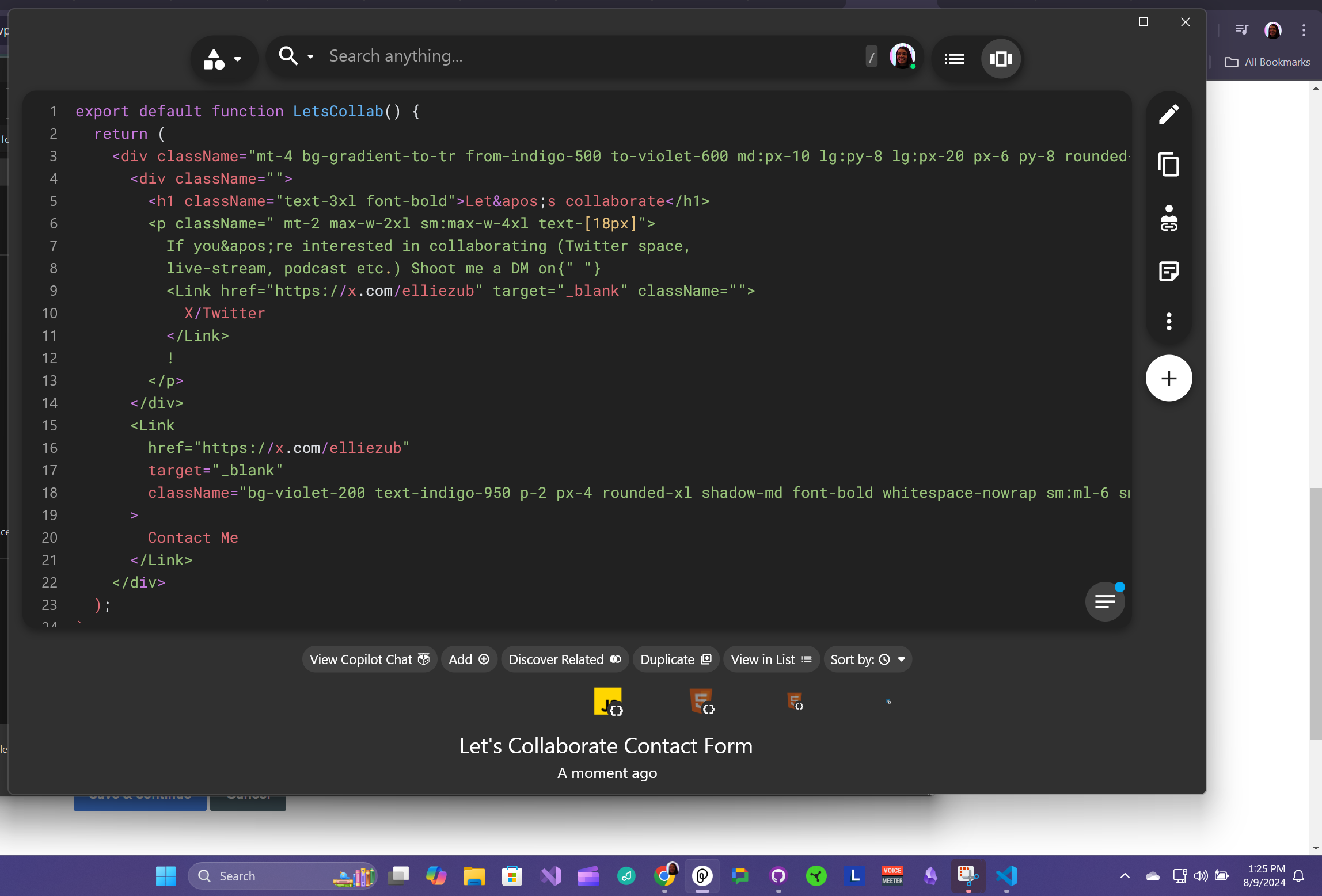The width and height of the screenshot is (1322, 896).
Task: Open the annotations note icon
Action: click(x=1168, y=271)
